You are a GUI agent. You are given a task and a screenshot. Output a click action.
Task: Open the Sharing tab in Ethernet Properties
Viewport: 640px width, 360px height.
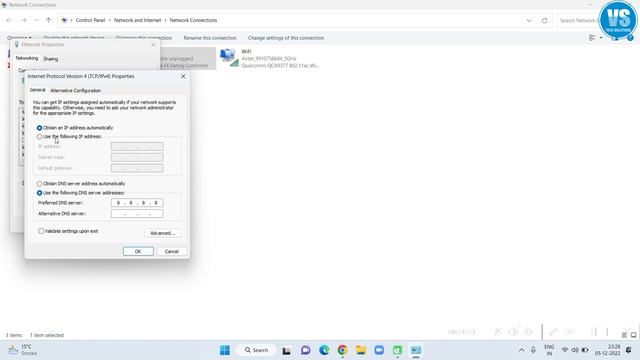click(x=51, y=59)
